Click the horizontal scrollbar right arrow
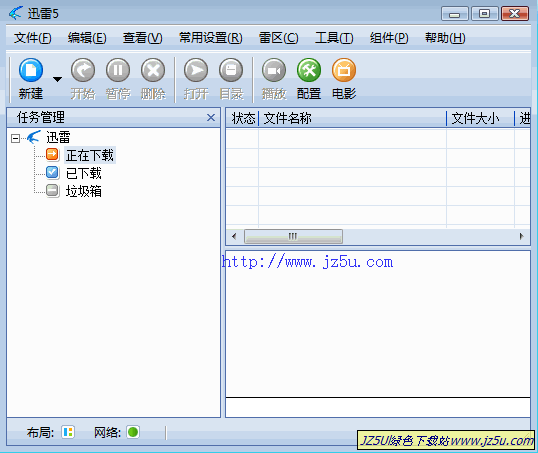This screenshot has height=453, width=538. click(522, 236)
